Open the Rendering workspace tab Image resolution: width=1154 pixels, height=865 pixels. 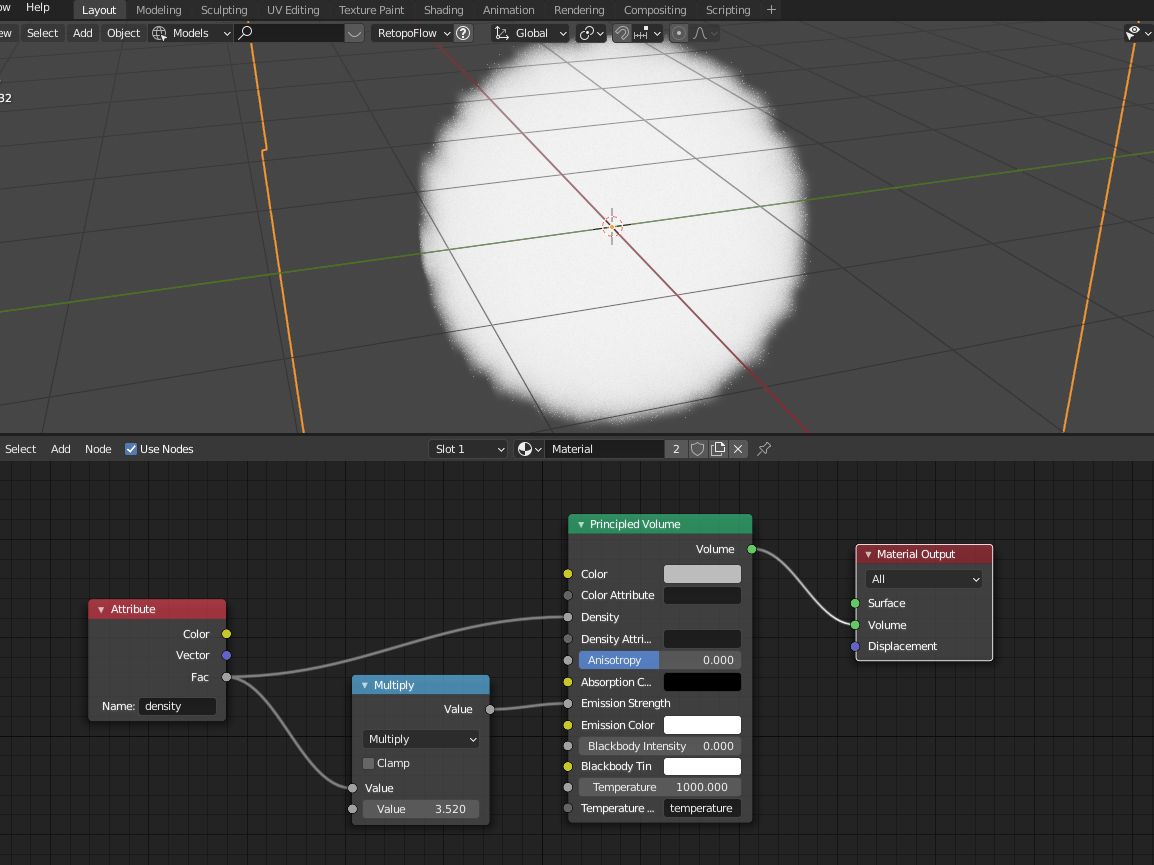[578, 10]
